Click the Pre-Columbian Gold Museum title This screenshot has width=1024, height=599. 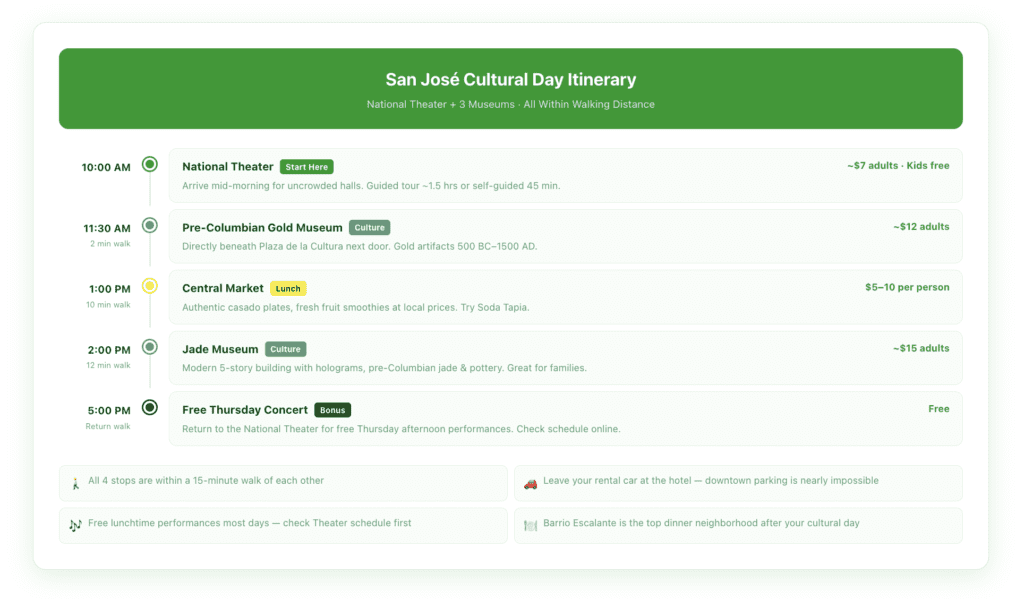tap(262, 227)
